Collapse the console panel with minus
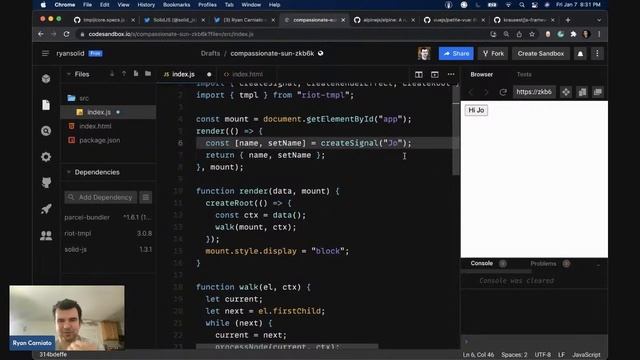 (598, 264)
